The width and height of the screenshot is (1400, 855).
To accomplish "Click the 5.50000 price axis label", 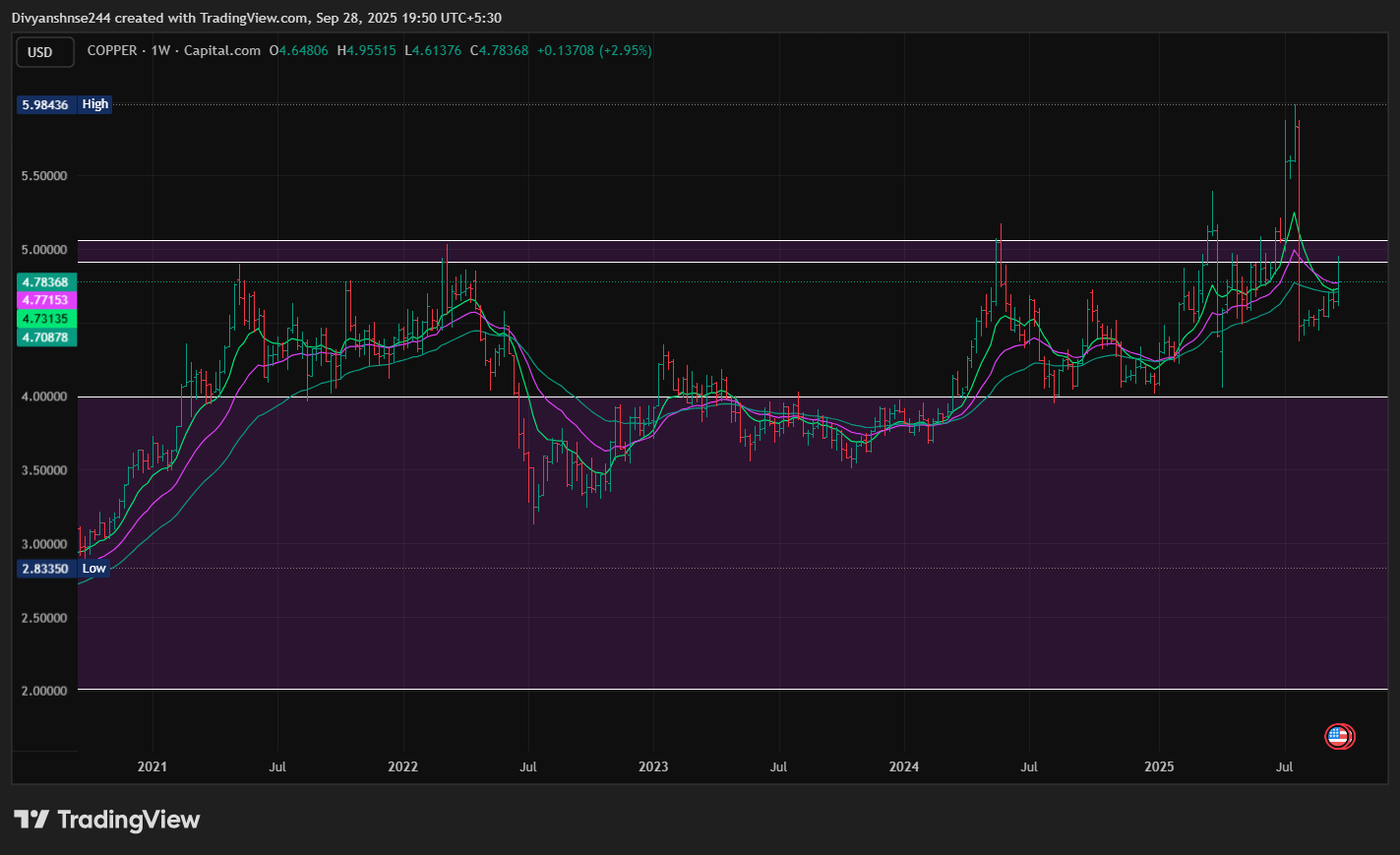I will tap(44, 176).
